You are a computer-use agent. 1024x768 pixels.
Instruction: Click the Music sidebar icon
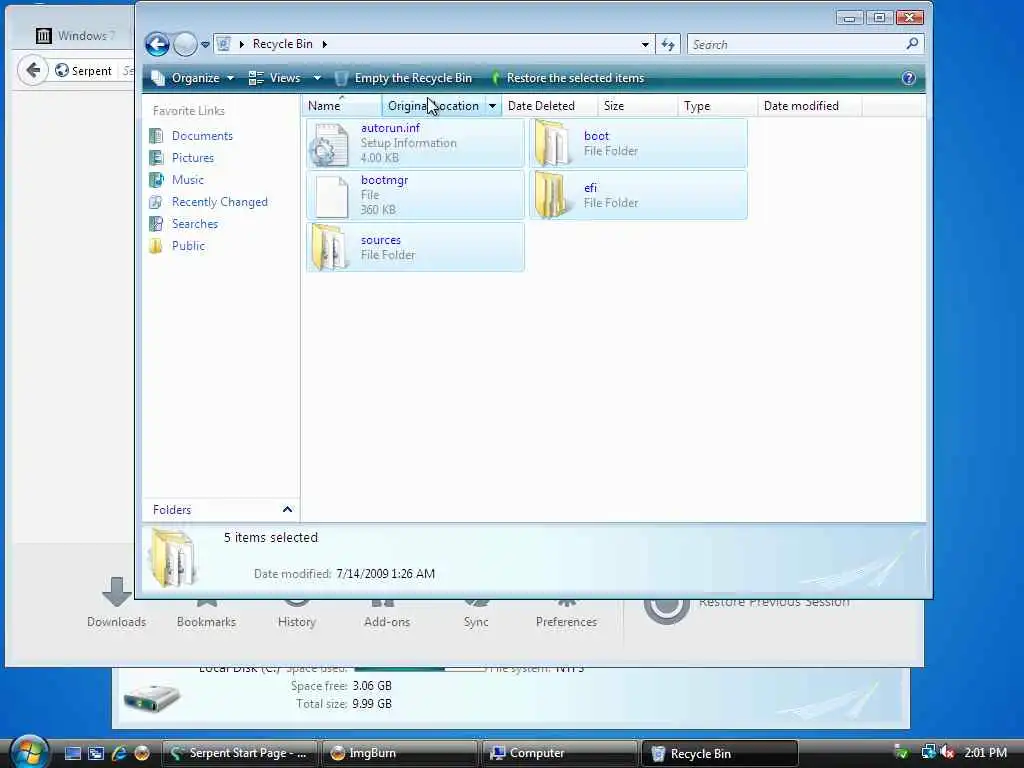point(156,180)
